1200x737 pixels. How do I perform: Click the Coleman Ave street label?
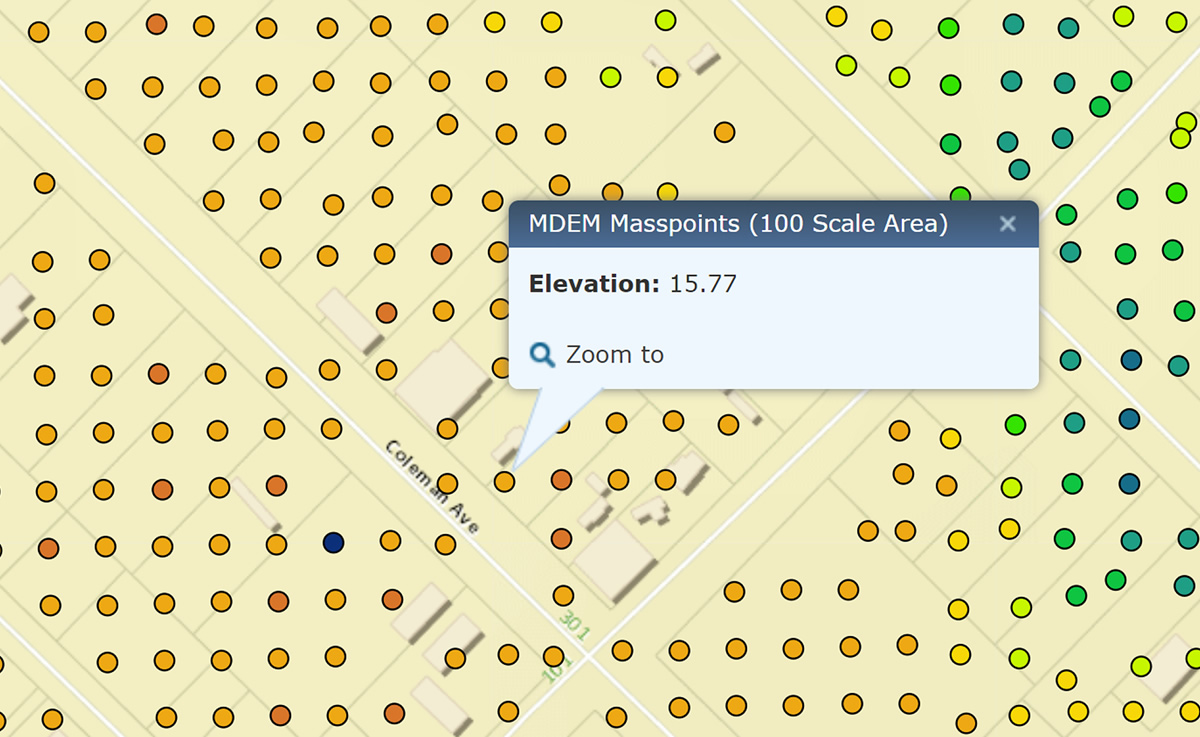434,485
